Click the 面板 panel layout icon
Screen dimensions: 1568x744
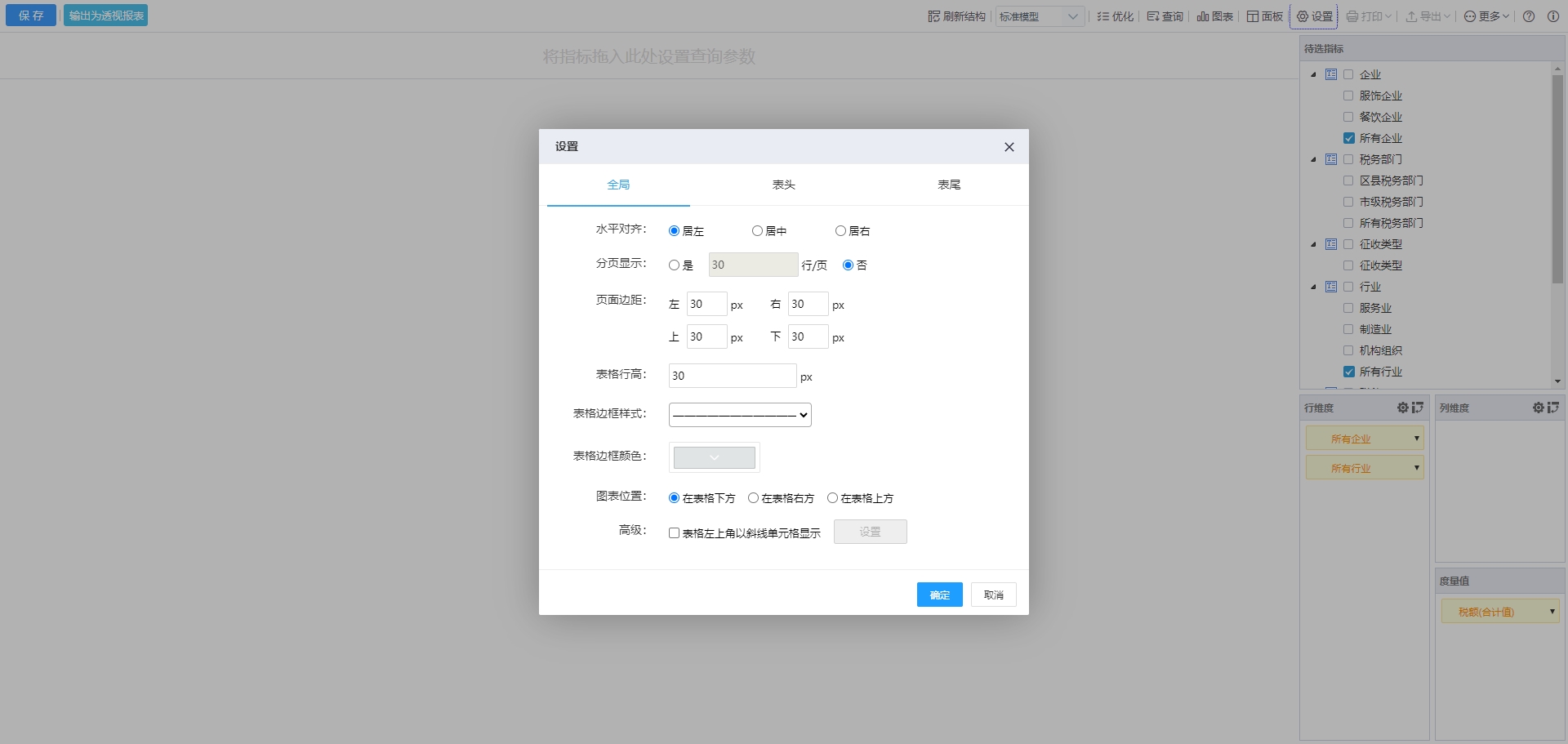tap(1253, 16)
